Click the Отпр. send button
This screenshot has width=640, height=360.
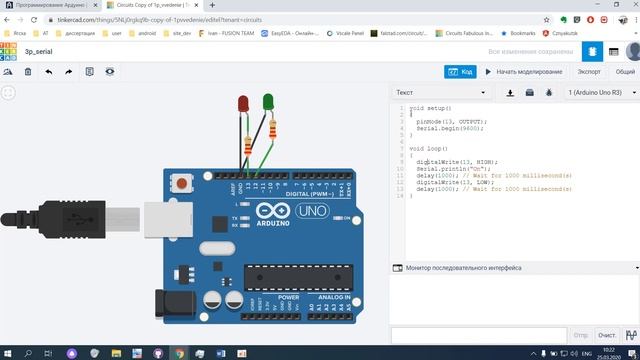580,336
